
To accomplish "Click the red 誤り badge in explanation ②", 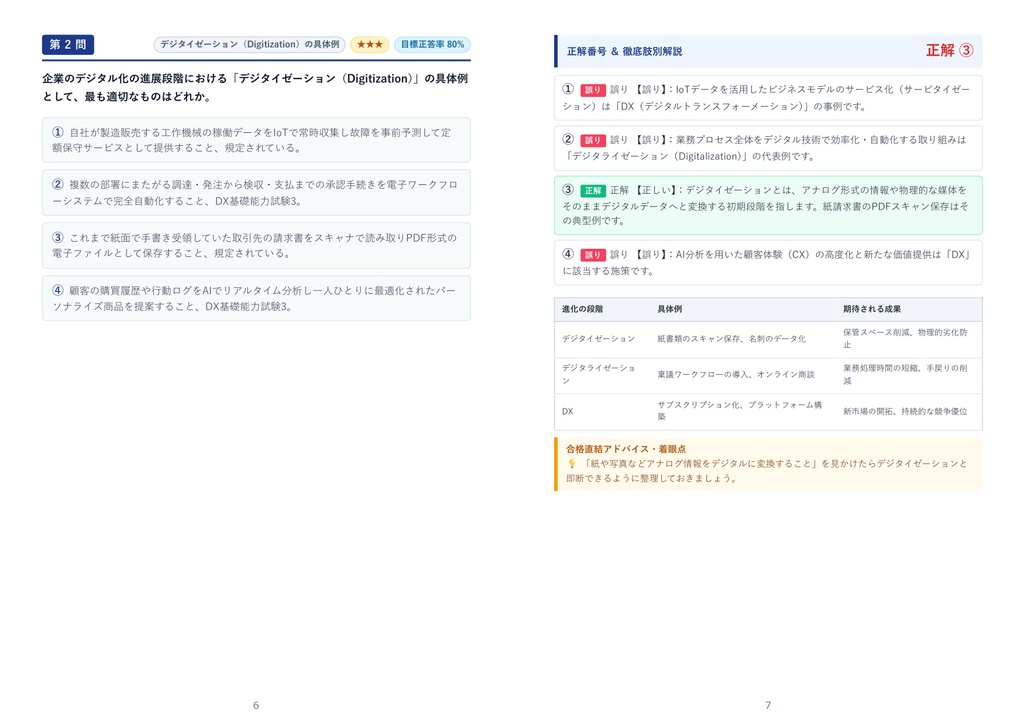I will pos(592,140).
